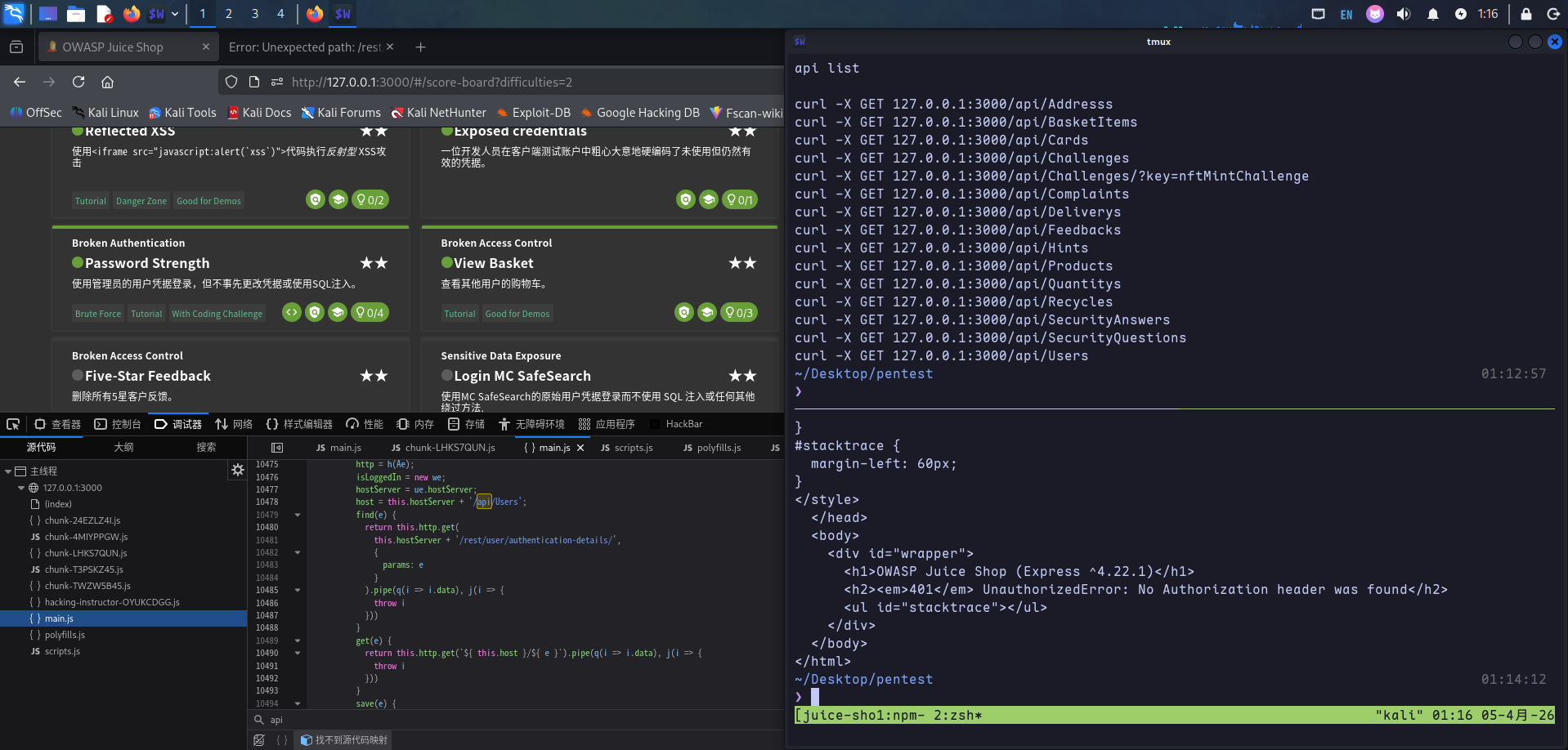Open the text editor launcher in the panel
1568x750 pixels.
pyautogui.click(x=104, y=14)
